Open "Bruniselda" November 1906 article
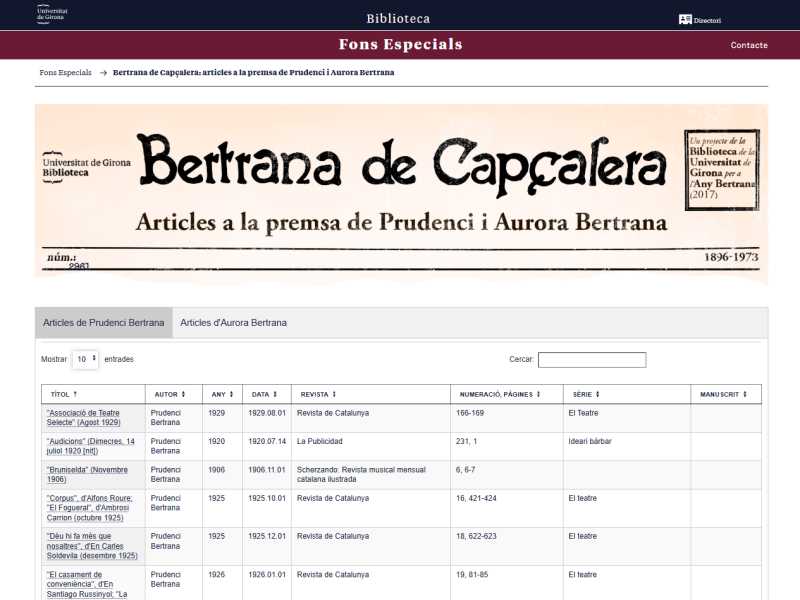Viewport: 800px width, 600px height. point(87,474)
